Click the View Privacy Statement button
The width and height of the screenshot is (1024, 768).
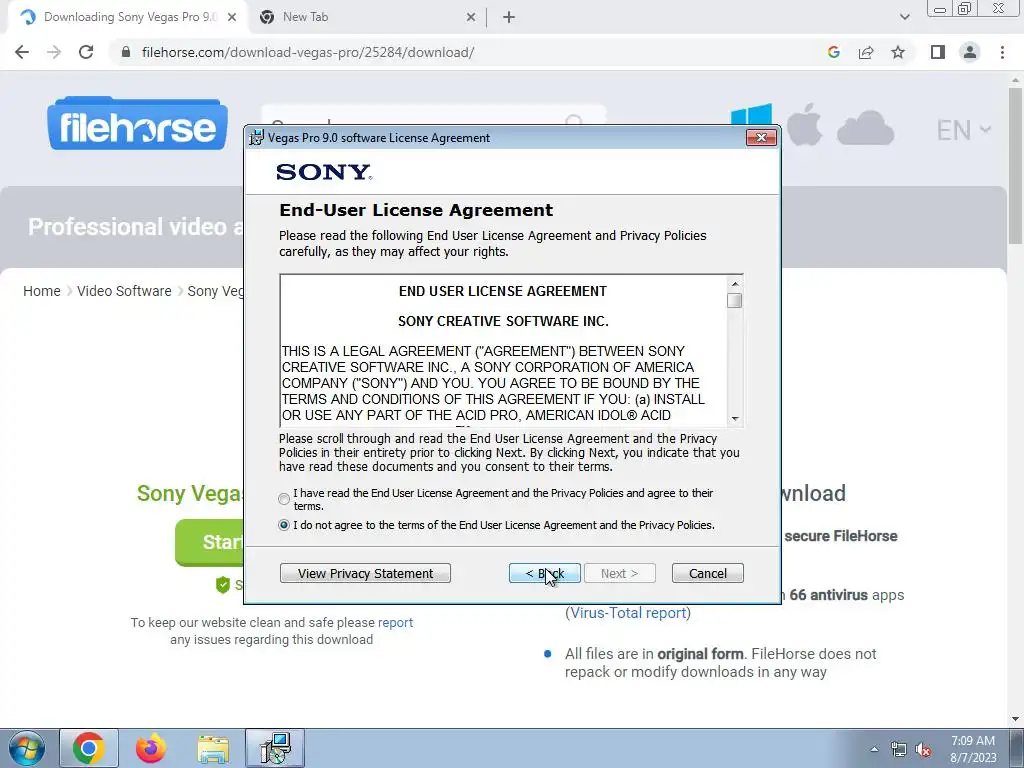tap(365, 573)
